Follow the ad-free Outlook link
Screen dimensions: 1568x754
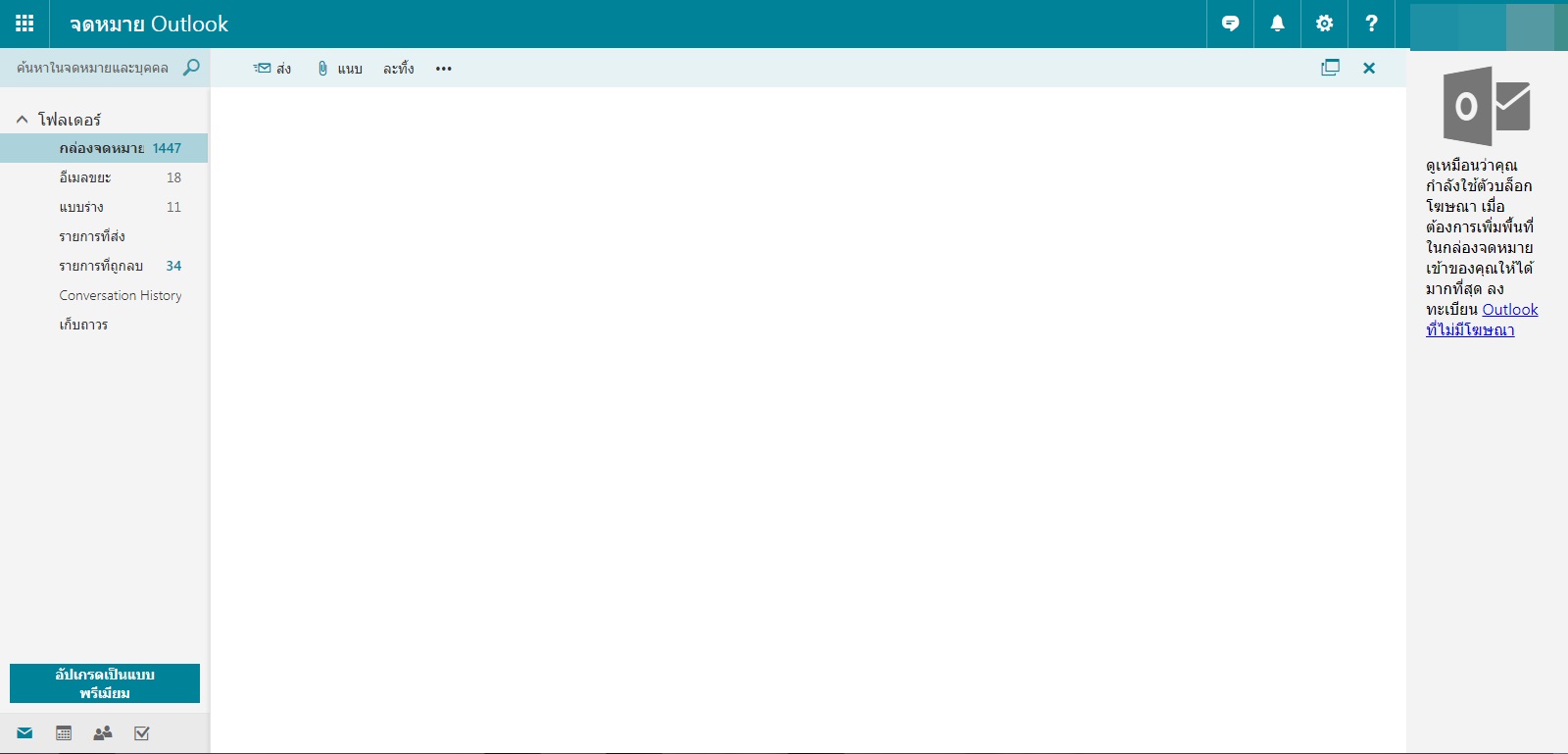1482,320
